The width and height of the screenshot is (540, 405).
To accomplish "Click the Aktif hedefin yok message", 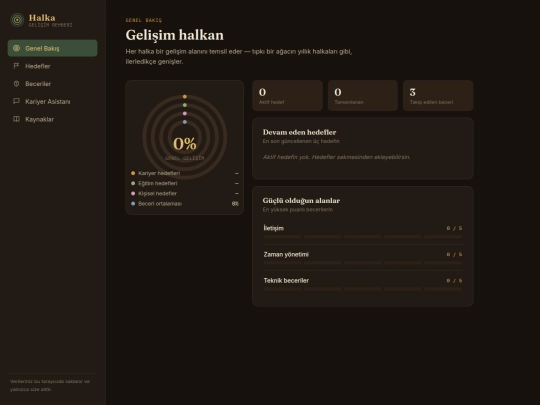I will 336,157.
